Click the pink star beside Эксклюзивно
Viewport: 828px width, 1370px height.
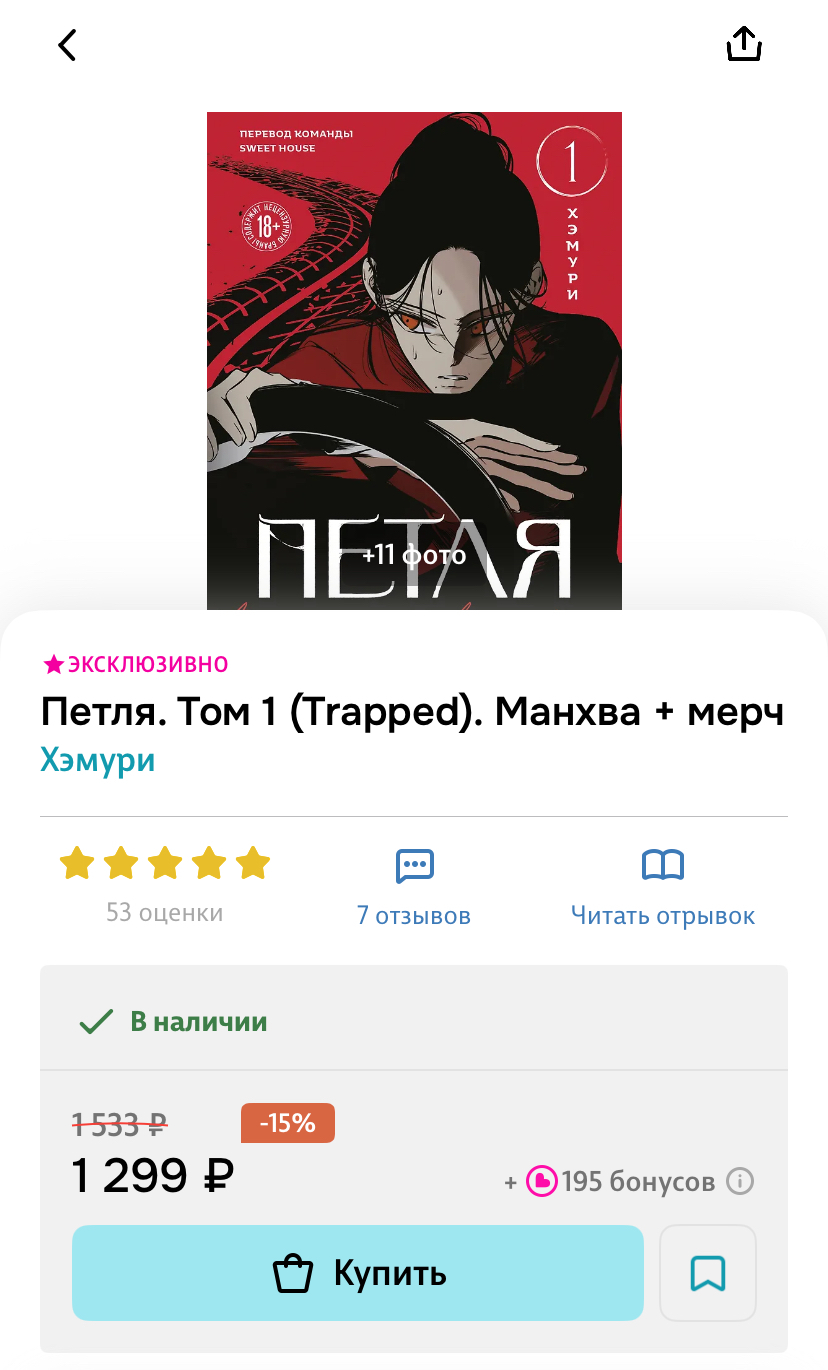click(x=53, y=665)
